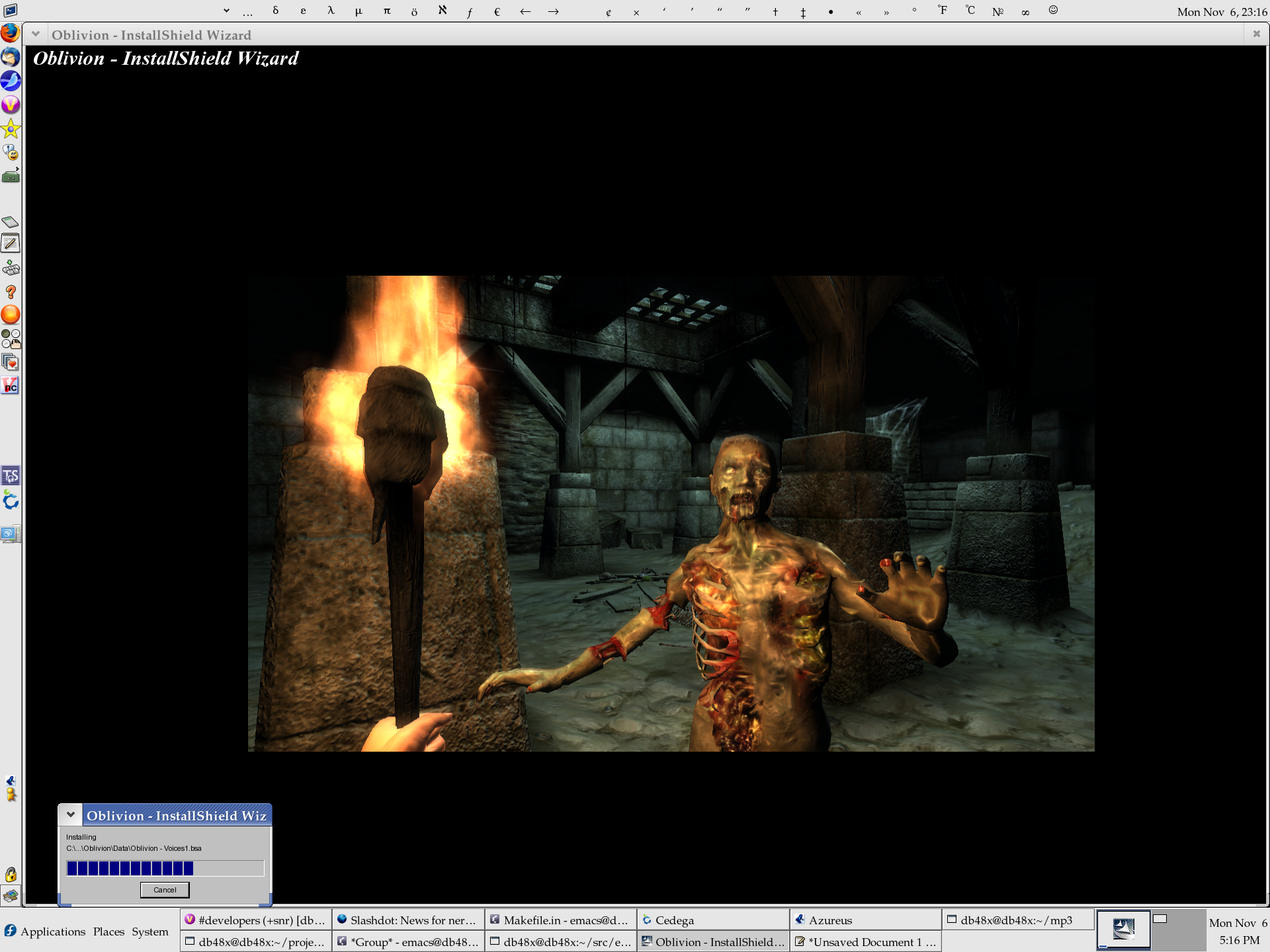Image resolution: width=1270 pixels, height=952 pixels.
Task: Open the terminal icon in top panel corner
Action: 11,10
